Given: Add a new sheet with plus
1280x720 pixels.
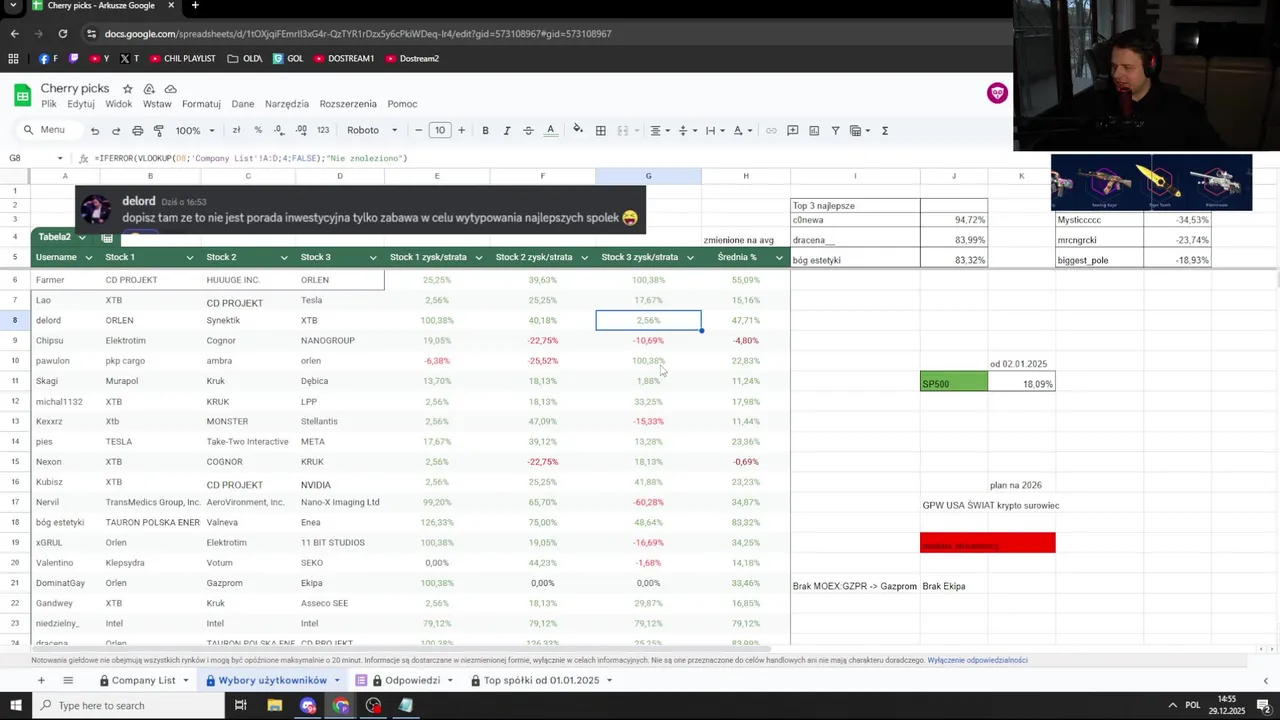Looking at the screenshot, I should click(x=41, y=680).
